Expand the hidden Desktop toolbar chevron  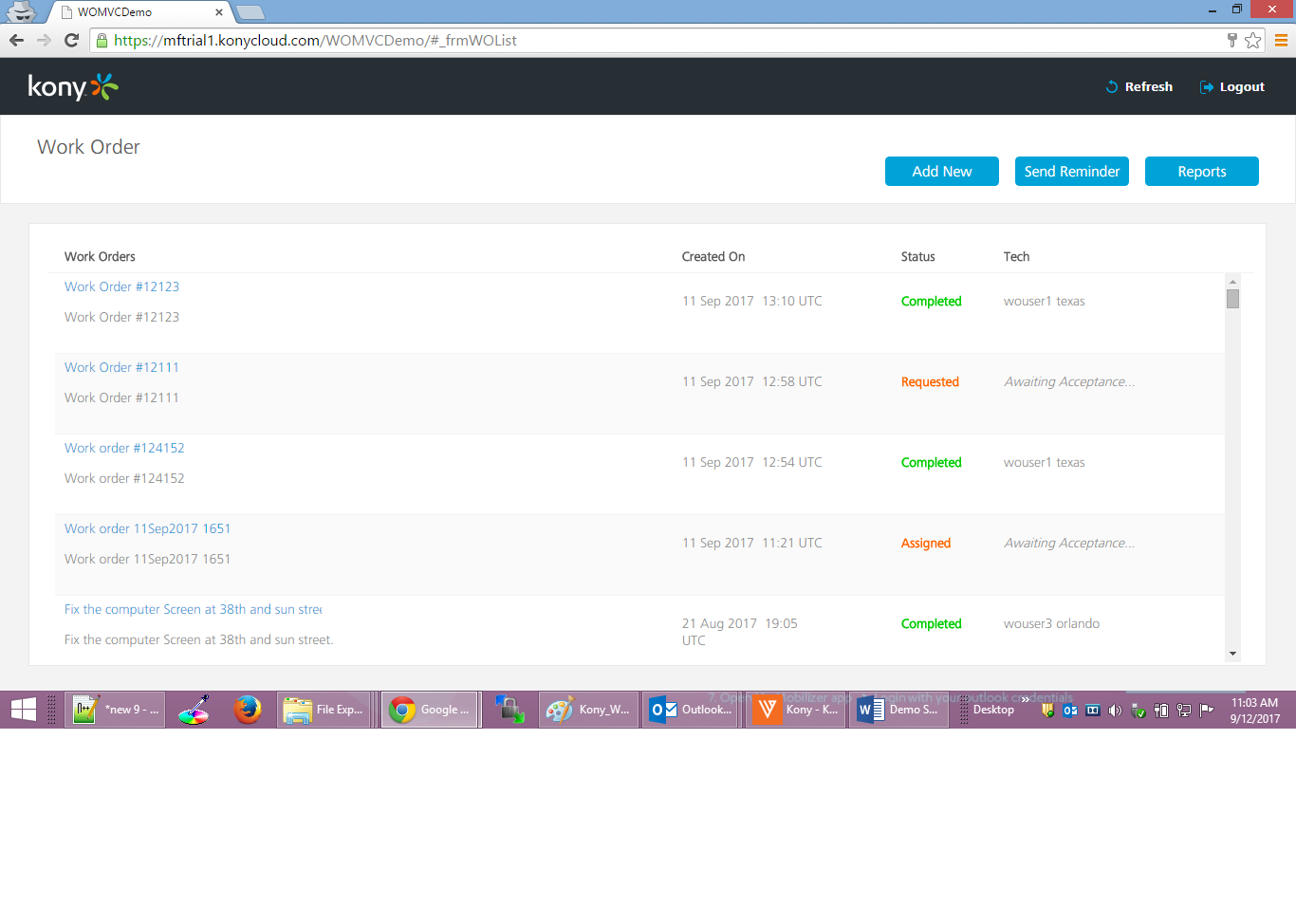(1026, 699)
